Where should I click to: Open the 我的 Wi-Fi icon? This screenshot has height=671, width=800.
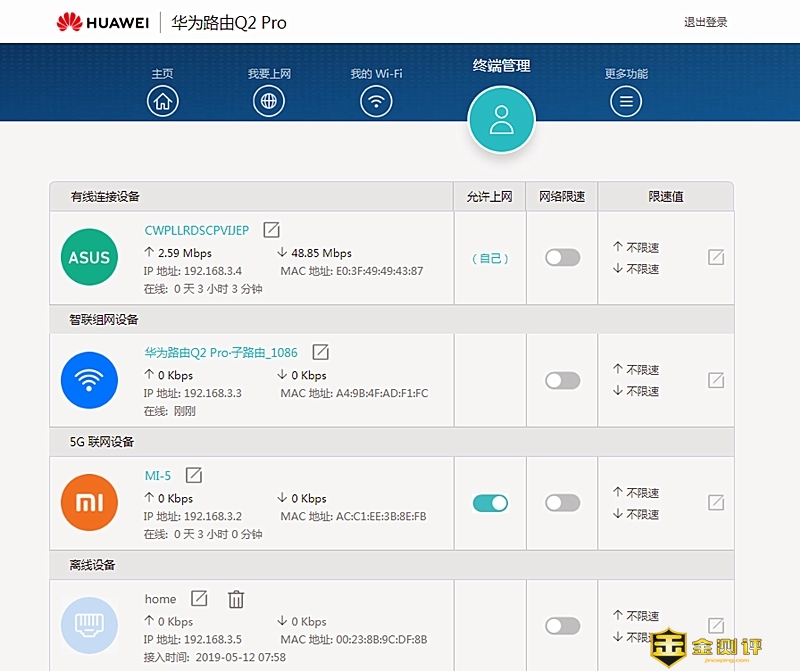pos(375,101)
